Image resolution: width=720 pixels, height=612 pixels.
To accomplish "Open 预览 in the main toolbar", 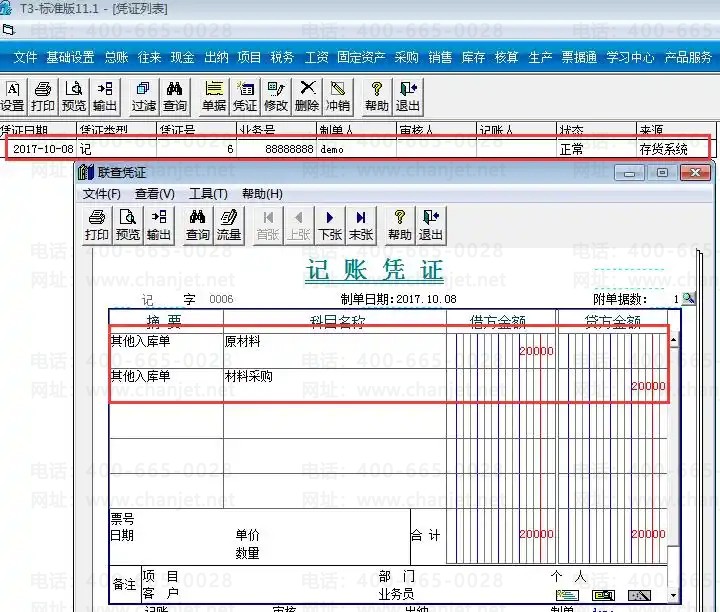I will coord(73,97).
